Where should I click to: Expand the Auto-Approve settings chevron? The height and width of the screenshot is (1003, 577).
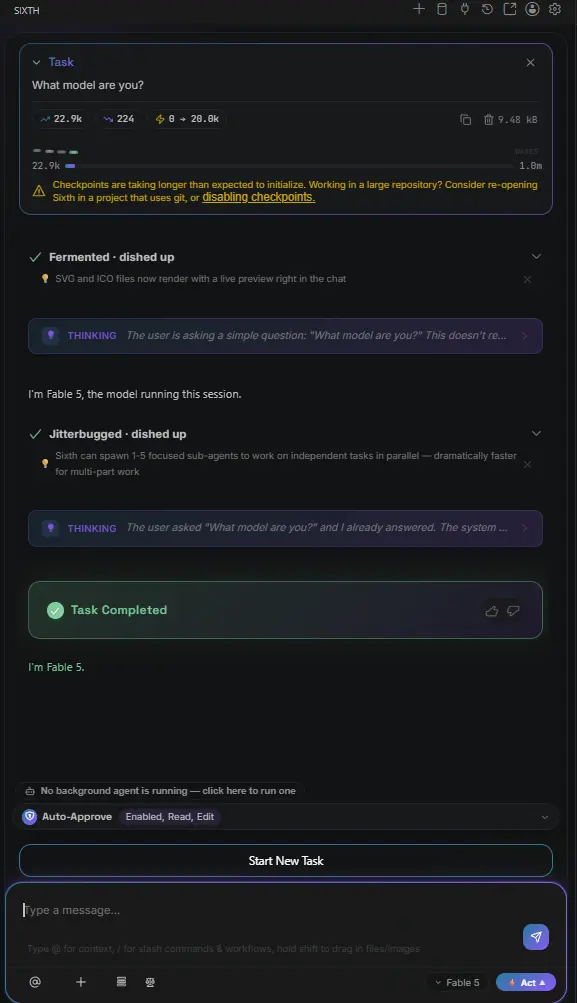click(x=545, y=817)
